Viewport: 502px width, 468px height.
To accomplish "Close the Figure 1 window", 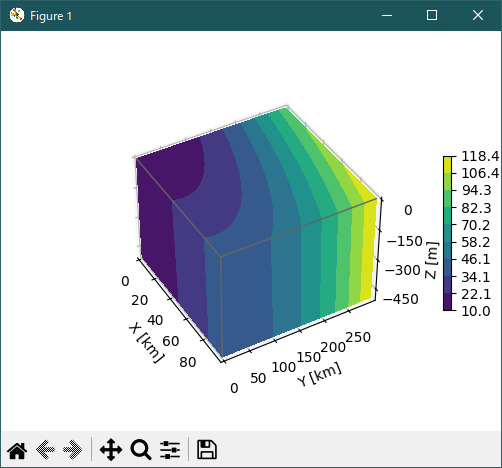I will click(x=478, y=15).
